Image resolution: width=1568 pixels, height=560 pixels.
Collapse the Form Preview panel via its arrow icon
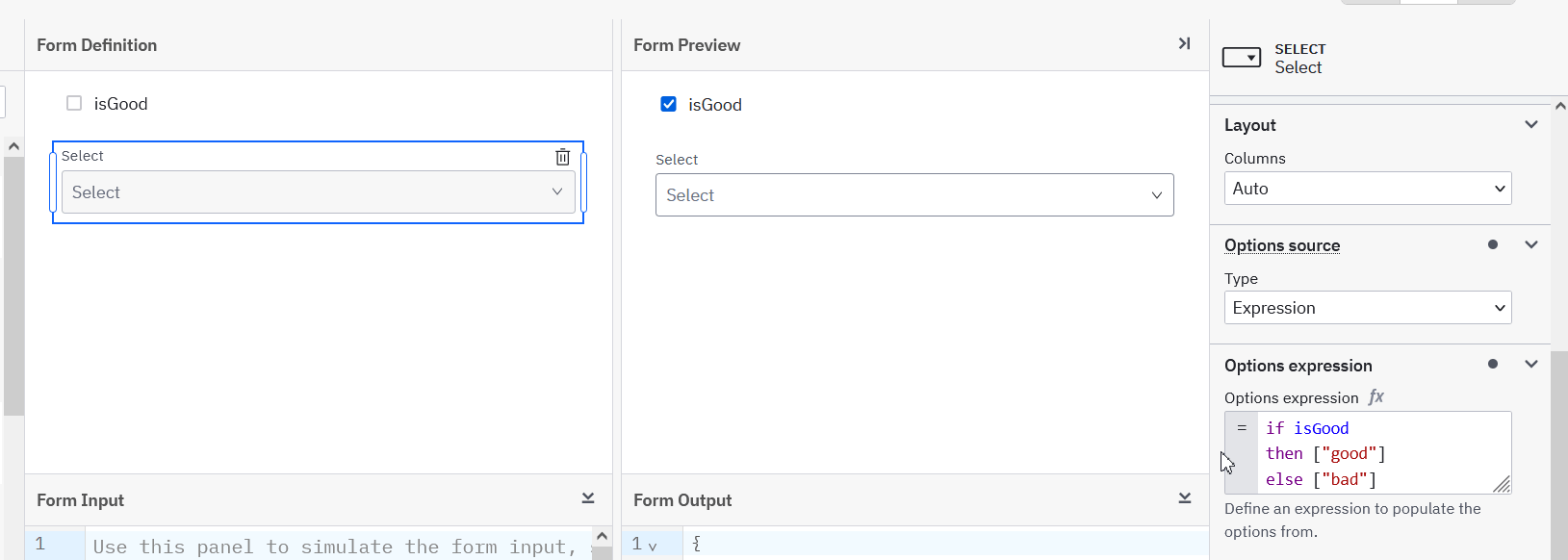[1183, 43]
